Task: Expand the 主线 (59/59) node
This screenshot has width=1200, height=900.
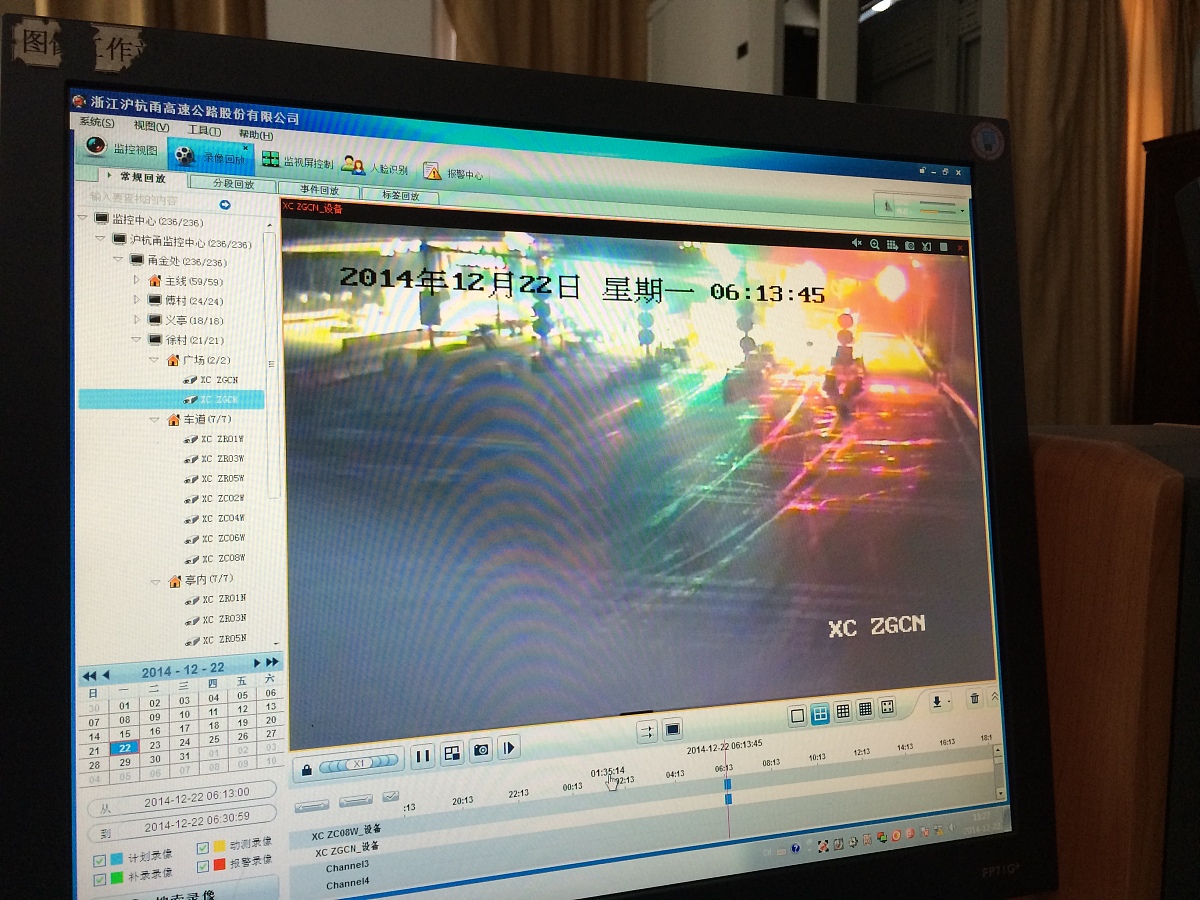Action: tap(137, 280)
